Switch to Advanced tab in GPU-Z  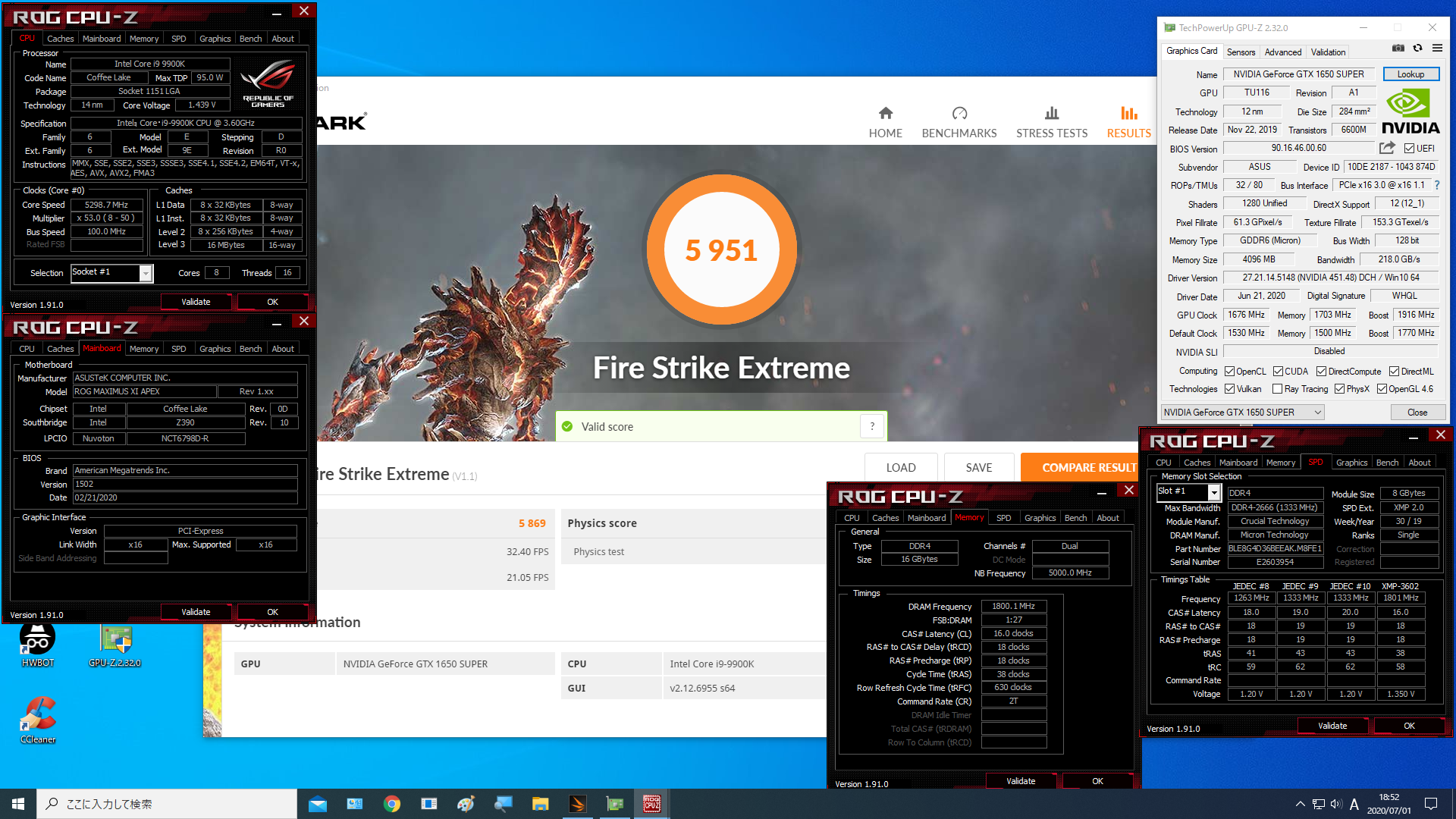click(1283, 52)
